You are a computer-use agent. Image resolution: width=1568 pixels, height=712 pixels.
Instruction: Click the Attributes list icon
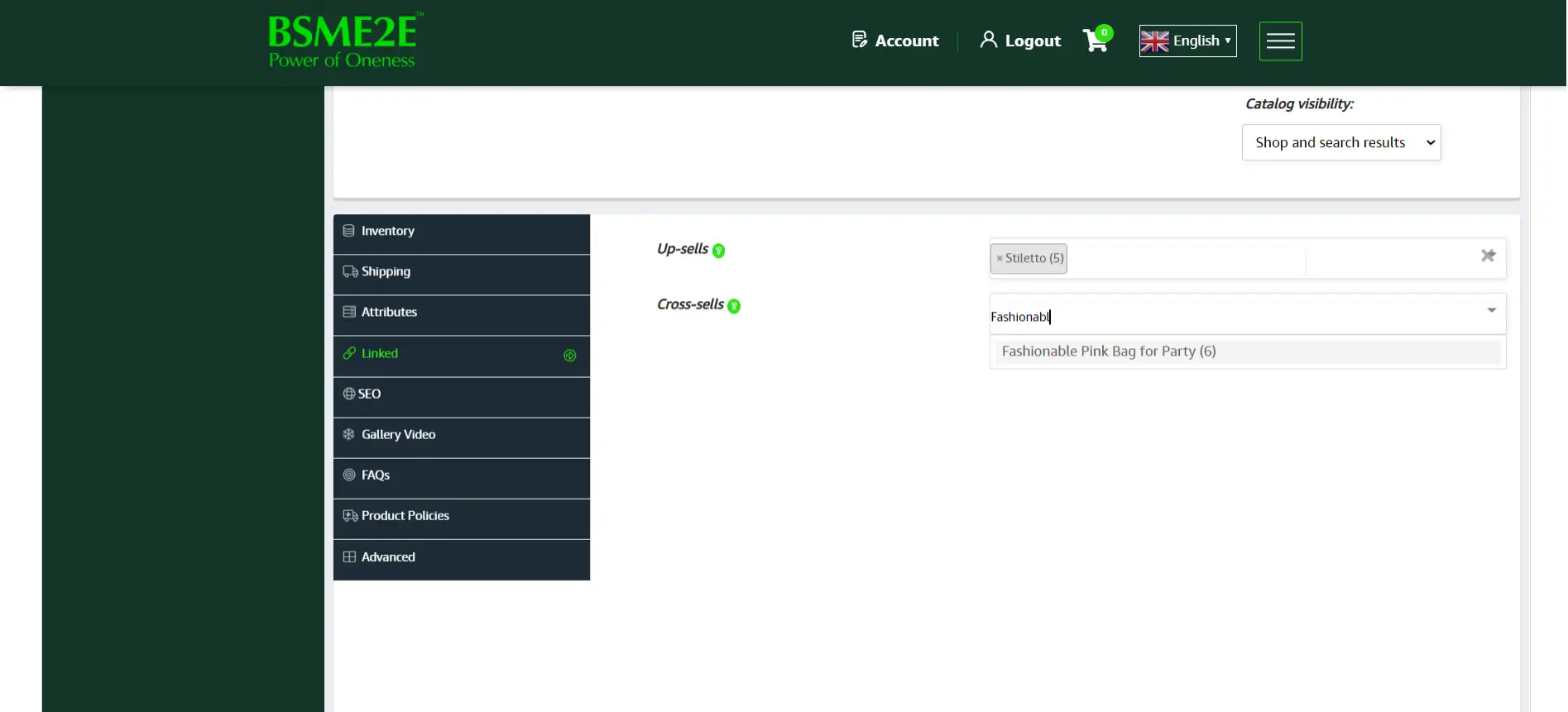click(349, 312)
